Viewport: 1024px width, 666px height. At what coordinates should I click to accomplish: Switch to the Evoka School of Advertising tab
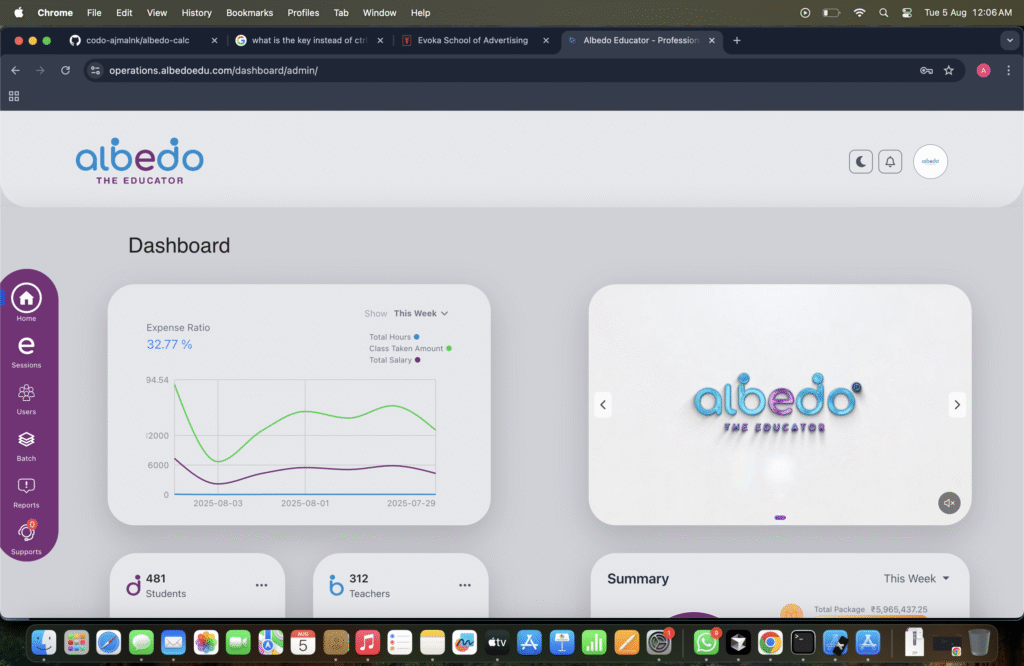coord(473,41)
